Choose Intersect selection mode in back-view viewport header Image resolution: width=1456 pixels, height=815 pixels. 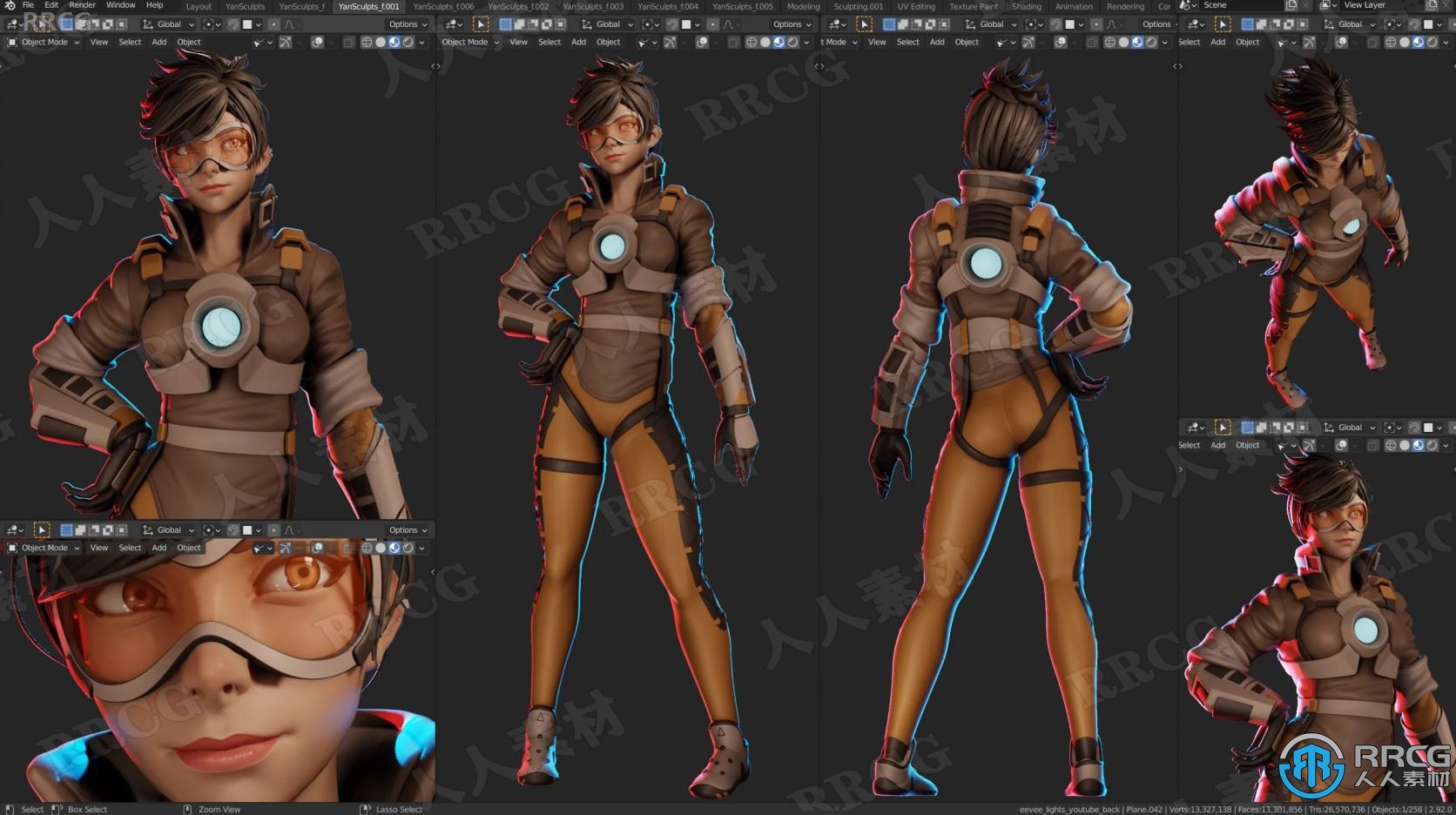[x=945, y=24]
